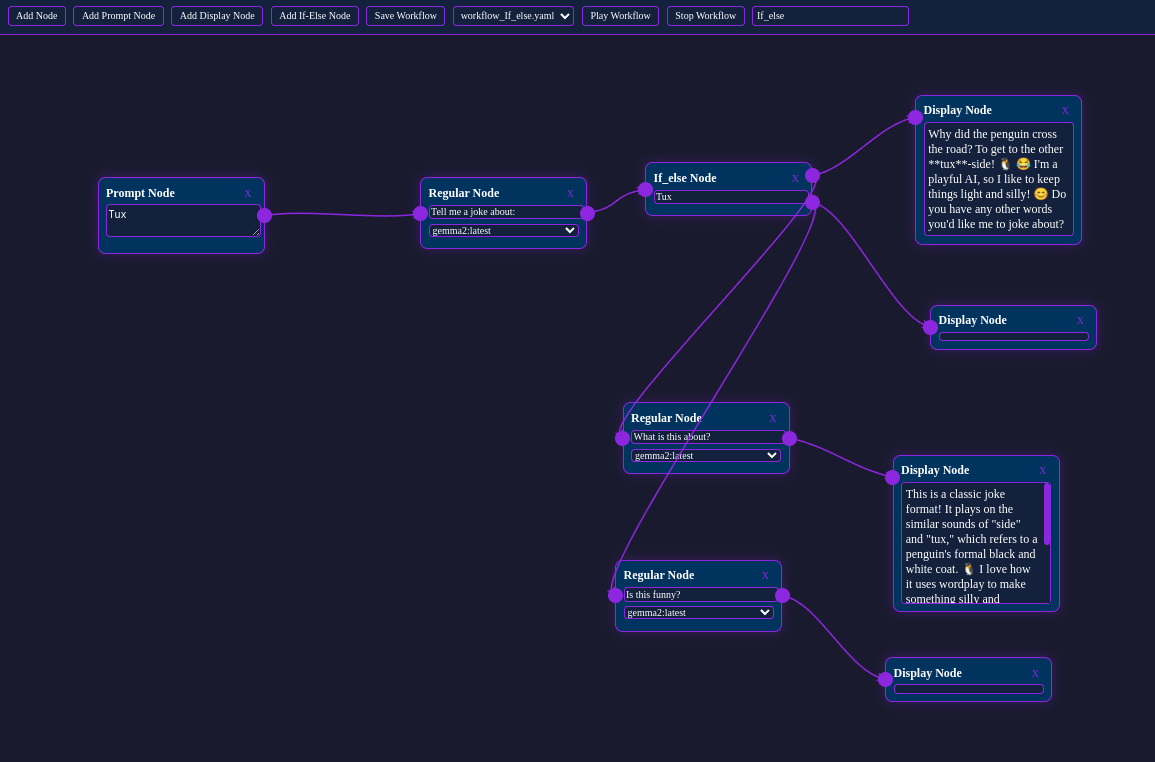Click the If_else Node input connector
Viewport: 1155px width, 762px height.
click(645, 189)
